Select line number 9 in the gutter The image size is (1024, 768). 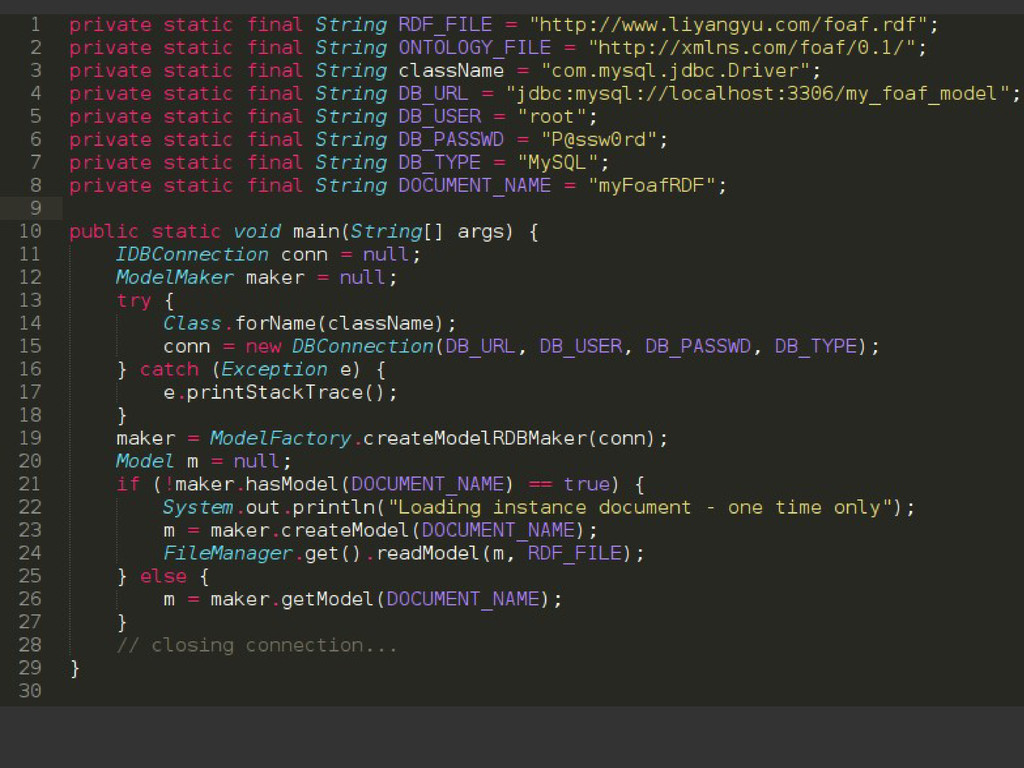tap(35, 208)
